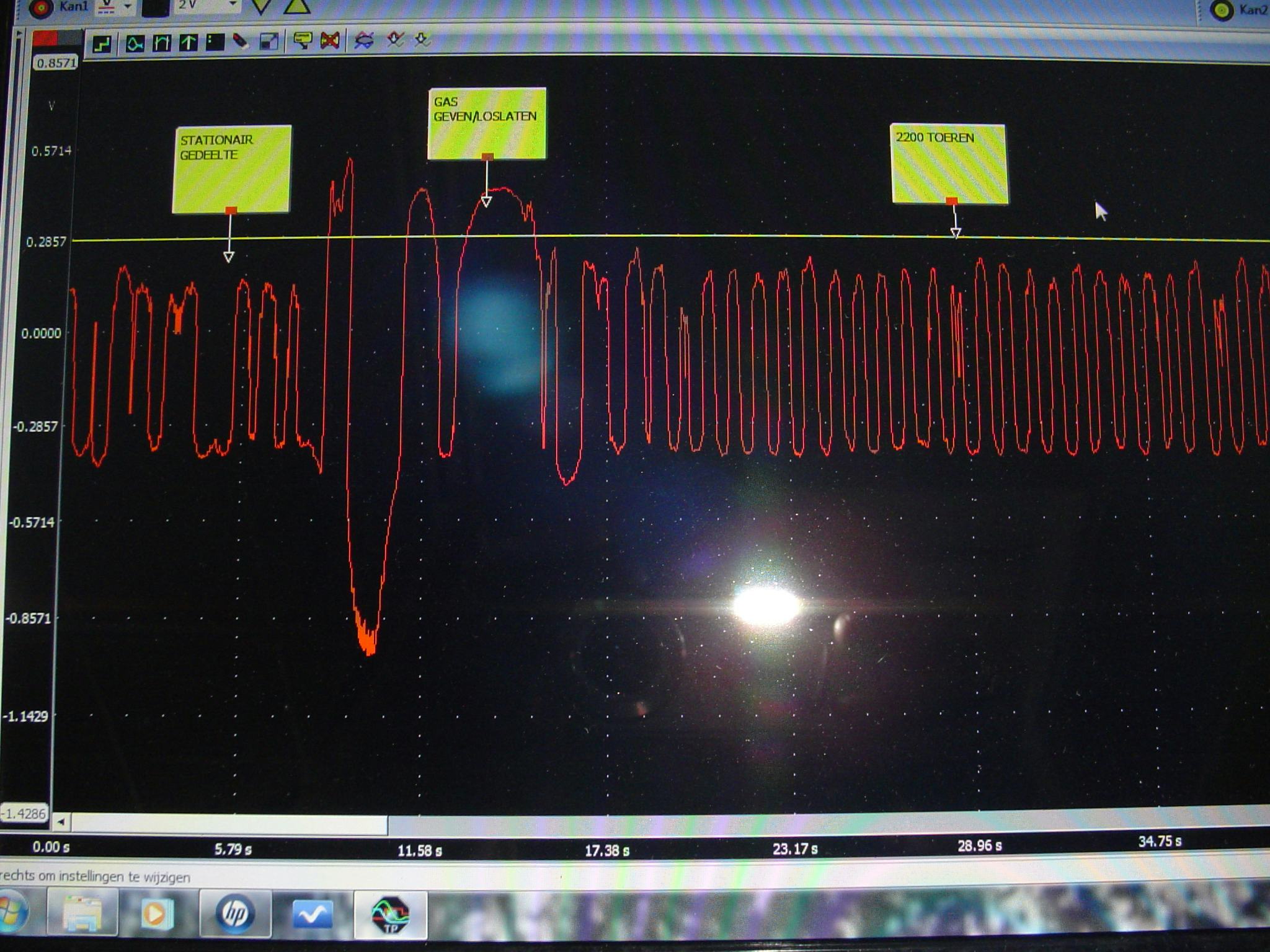Click the cyan loop-curve toolbar icon
The height and width of the screenshot is (952, 1270).
tap(135, 43)
